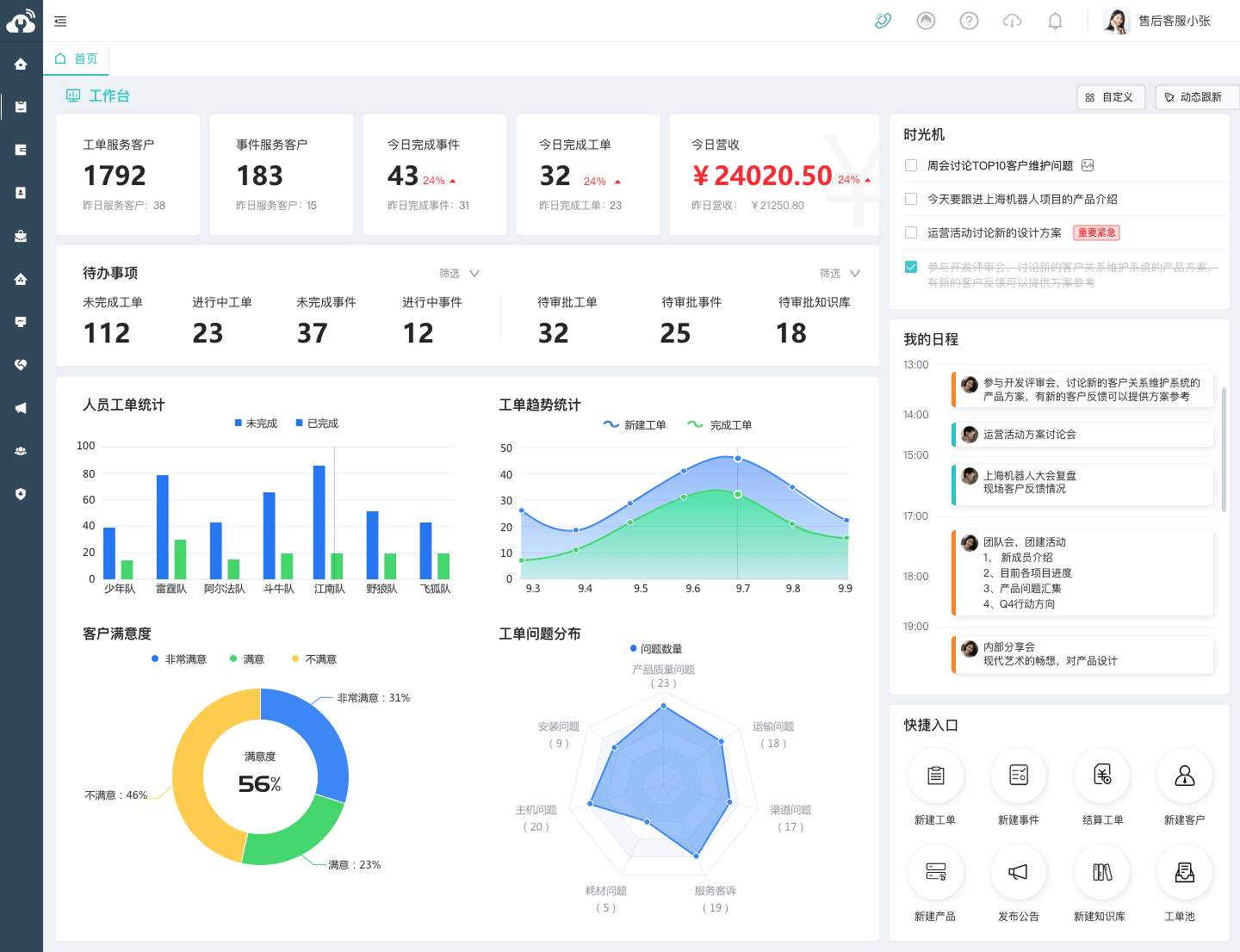
Task: Open the notification bell
Action: [1055, 20]
